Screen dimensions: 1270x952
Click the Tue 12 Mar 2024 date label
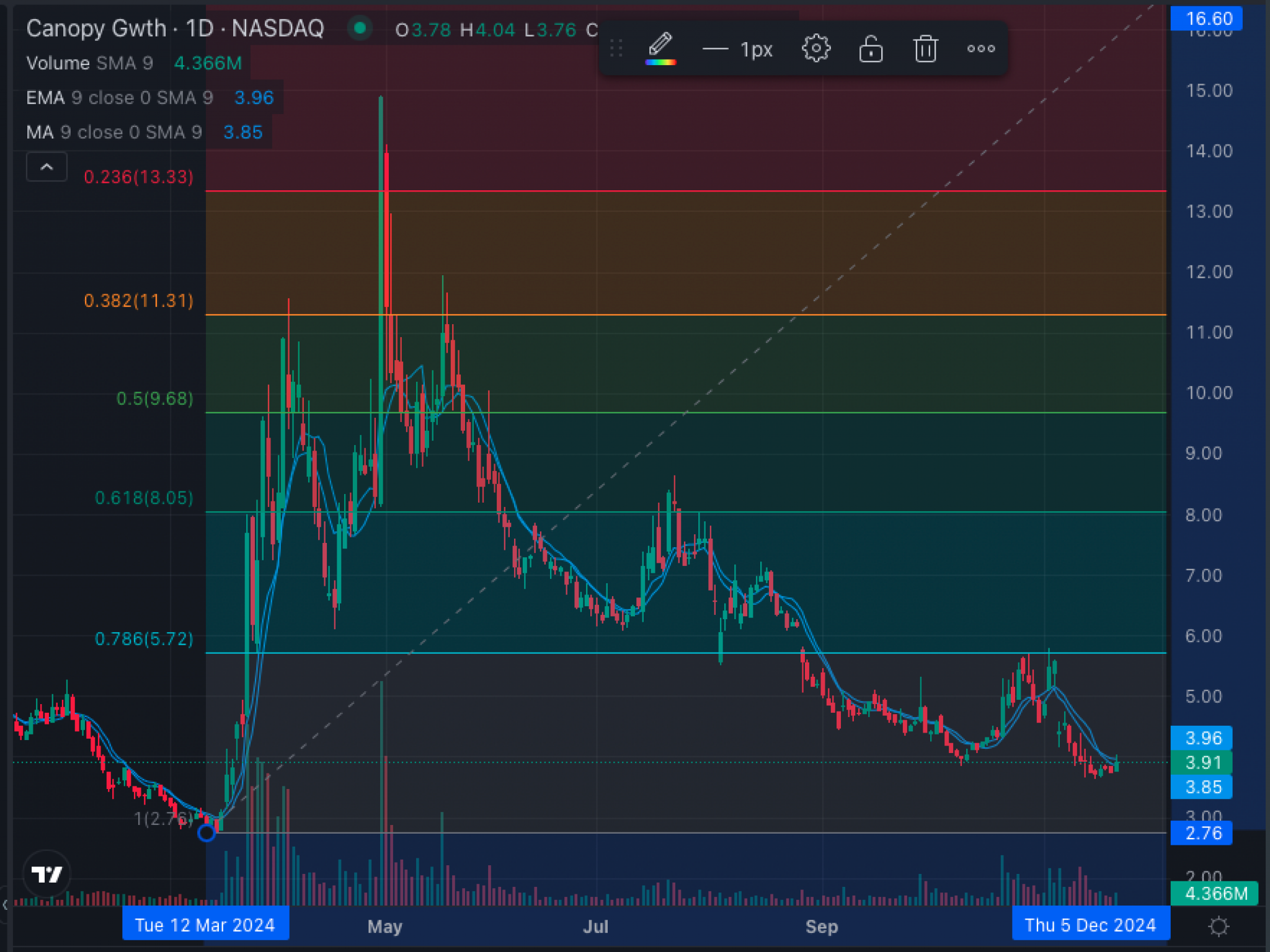coord(205,925)
